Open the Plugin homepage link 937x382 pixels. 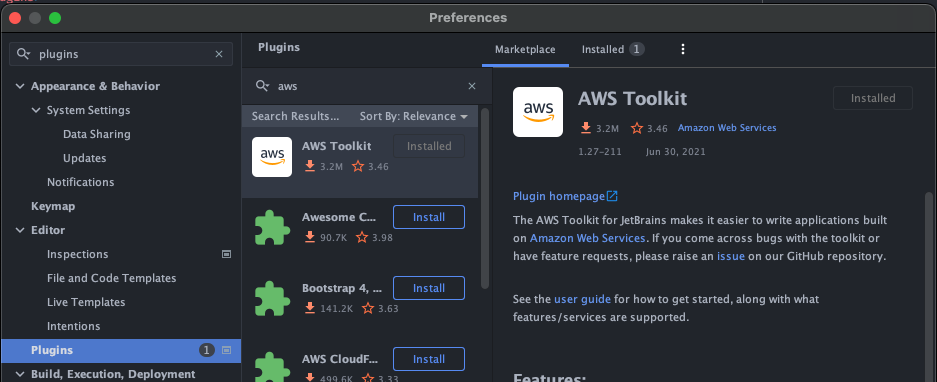(559, 196)
